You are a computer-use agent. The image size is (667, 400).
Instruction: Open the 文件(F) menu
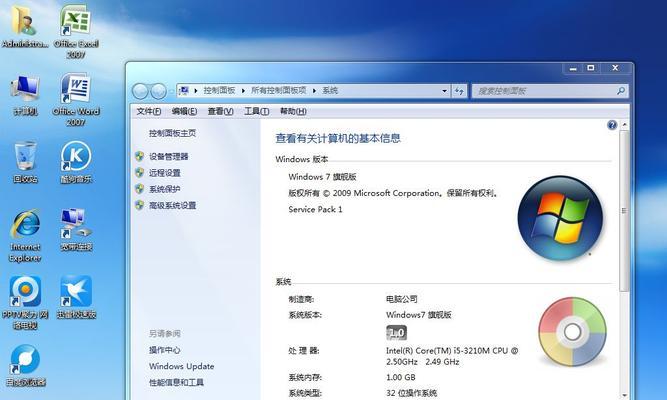pyautogui.click(x=148, y=111)
